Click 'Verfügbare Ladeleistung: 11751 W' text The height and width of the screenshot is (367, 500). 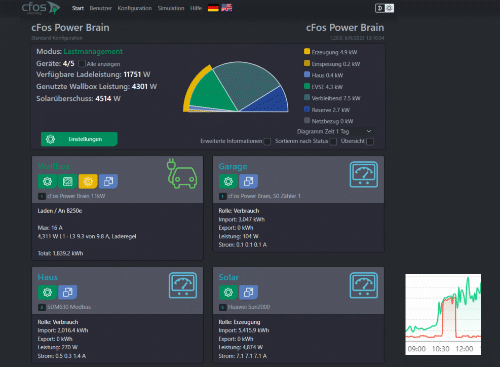point(93,74)
